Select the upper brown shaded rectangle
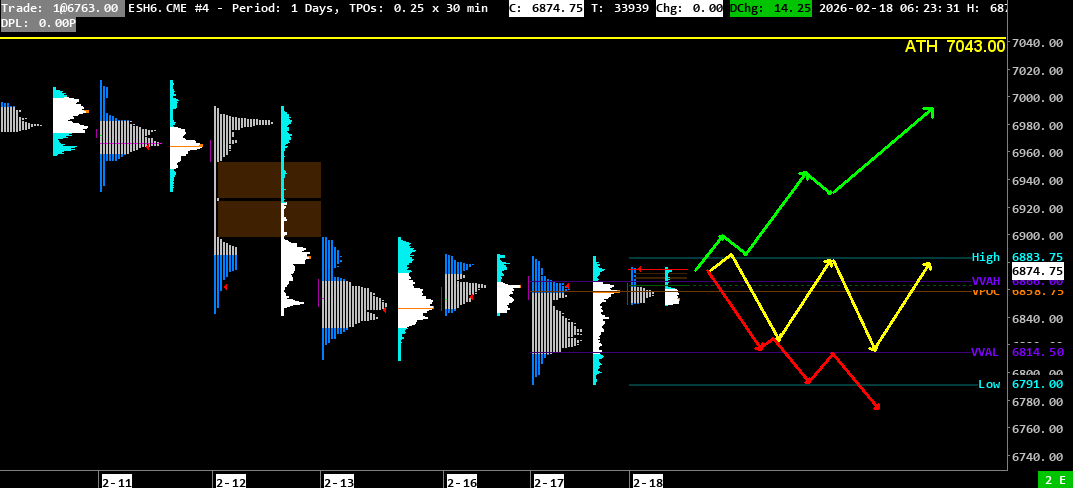 (269, 180)
